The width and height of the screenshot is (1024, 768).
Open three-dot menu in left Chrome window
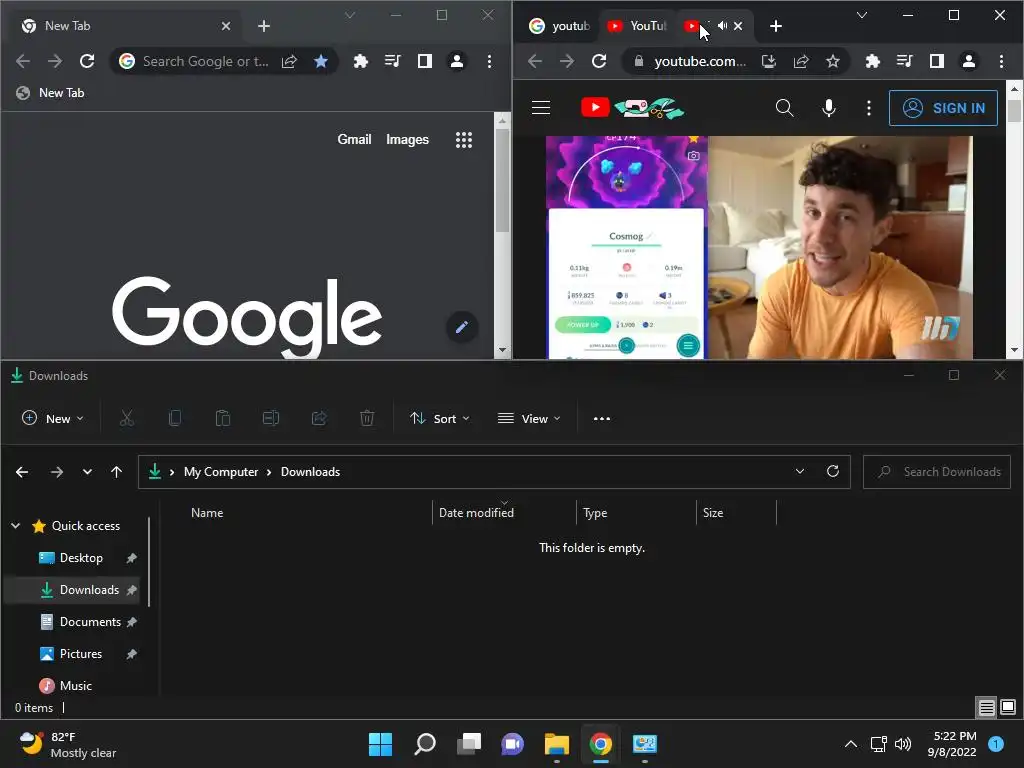[x=489, y=61]
